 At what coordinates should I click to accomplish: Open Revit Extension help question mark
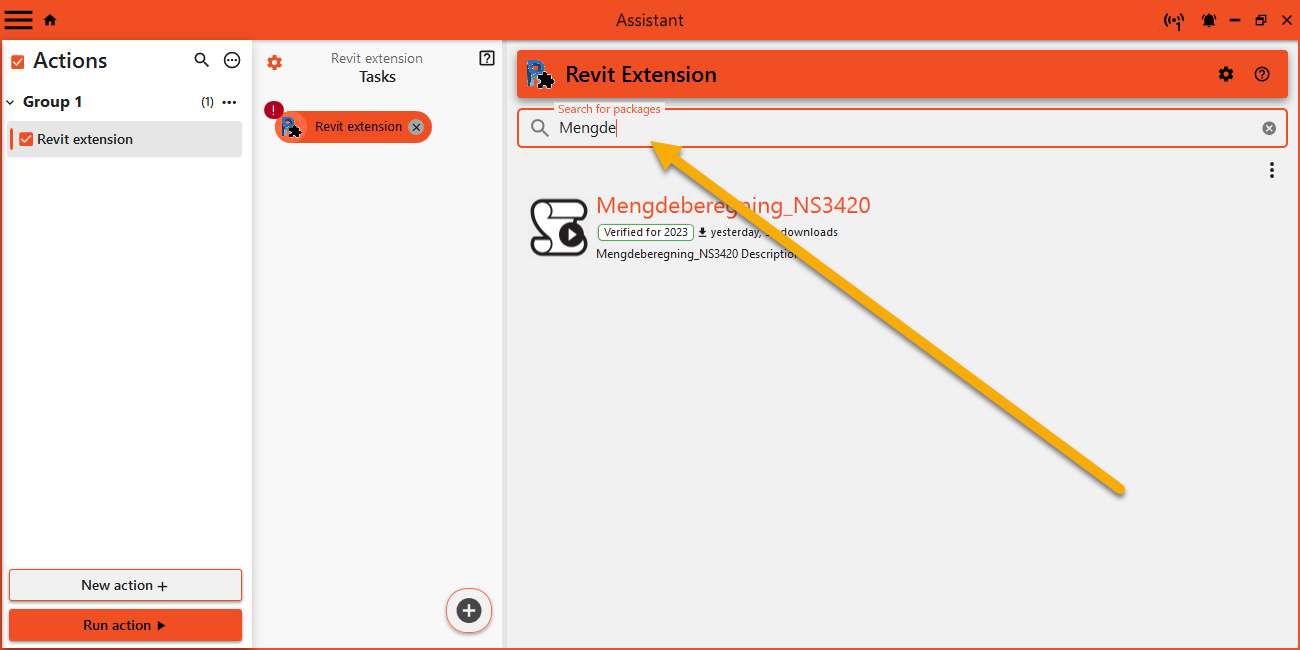pos(1262,74)
